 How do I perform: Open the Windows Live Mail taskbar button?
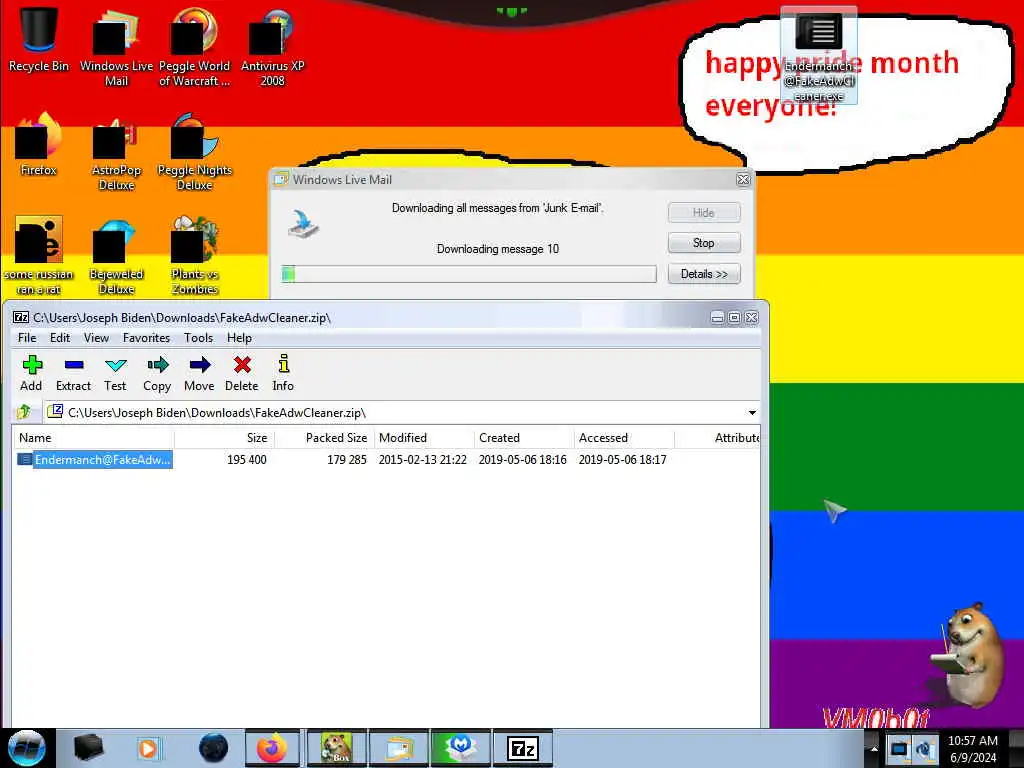[399, 748]
